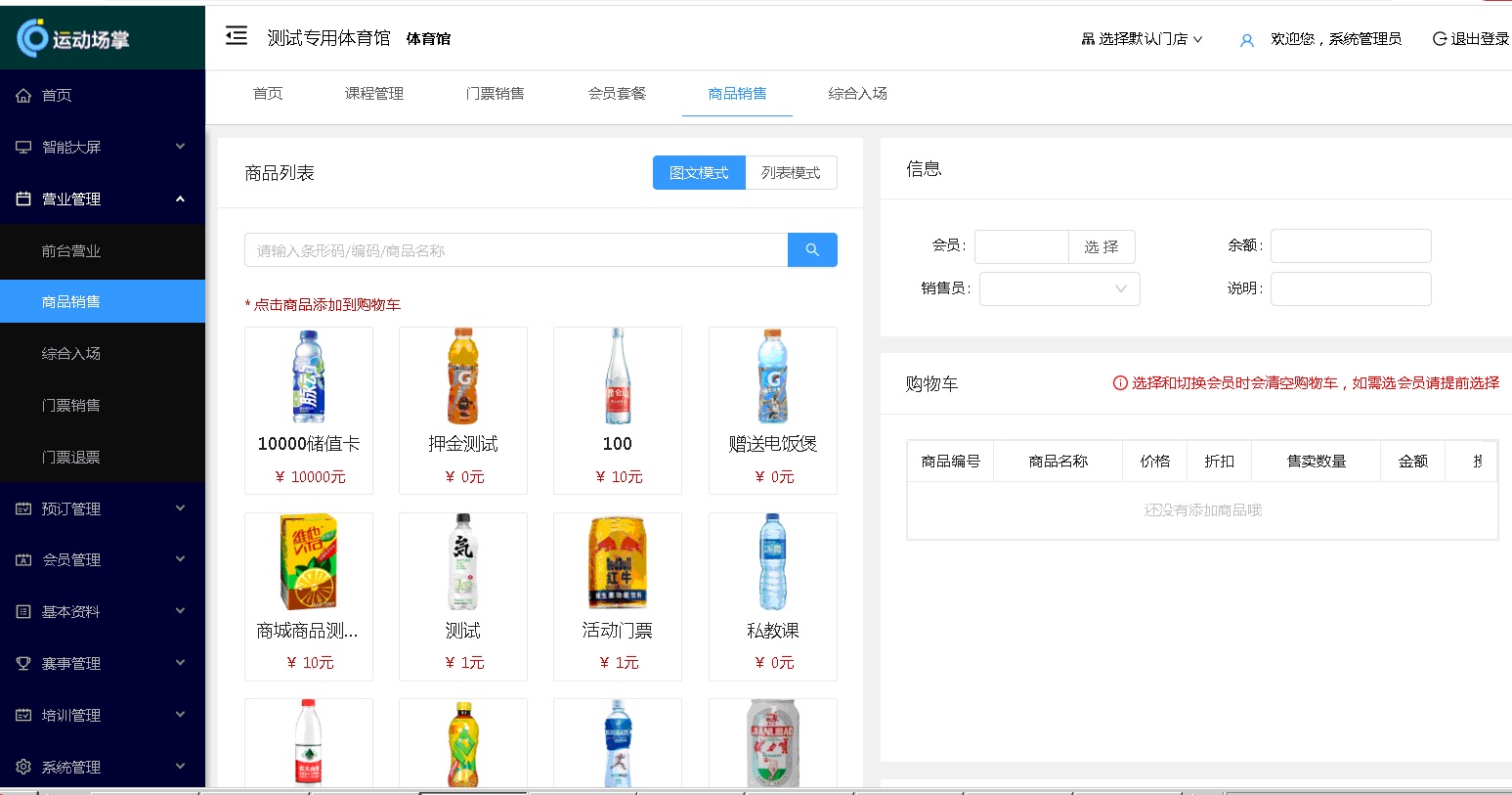Open the 销售员 dropdown
1512x795 pixels.
pyautogui.click(x=1059, y=288)
